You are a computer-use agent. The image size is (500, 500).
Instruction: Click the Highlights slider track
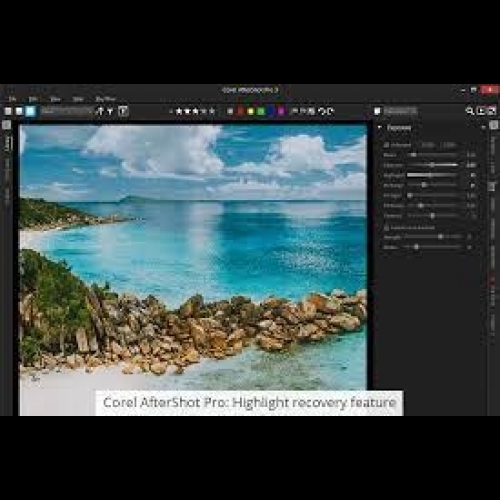[432, 175]
